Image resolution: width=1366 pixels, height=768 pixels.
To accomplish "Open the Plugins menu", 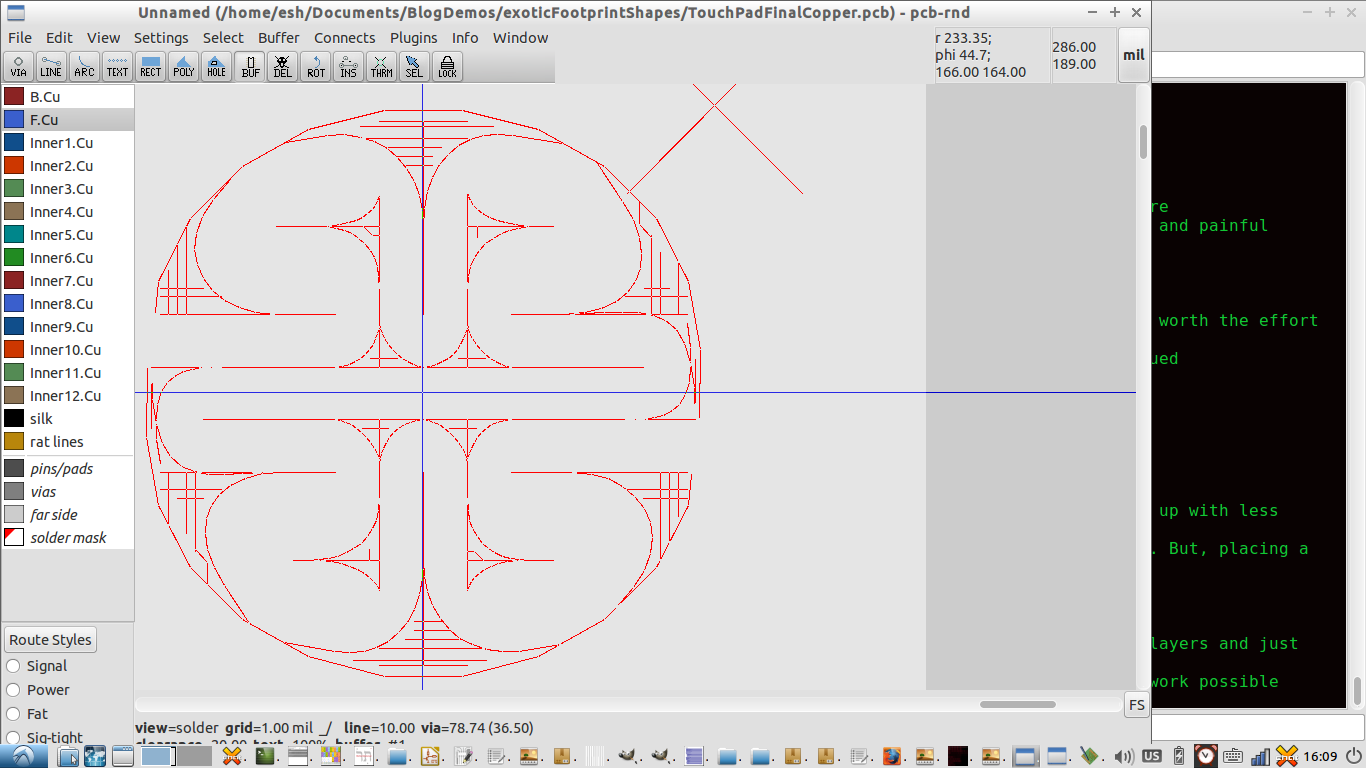I will (413, 38).
